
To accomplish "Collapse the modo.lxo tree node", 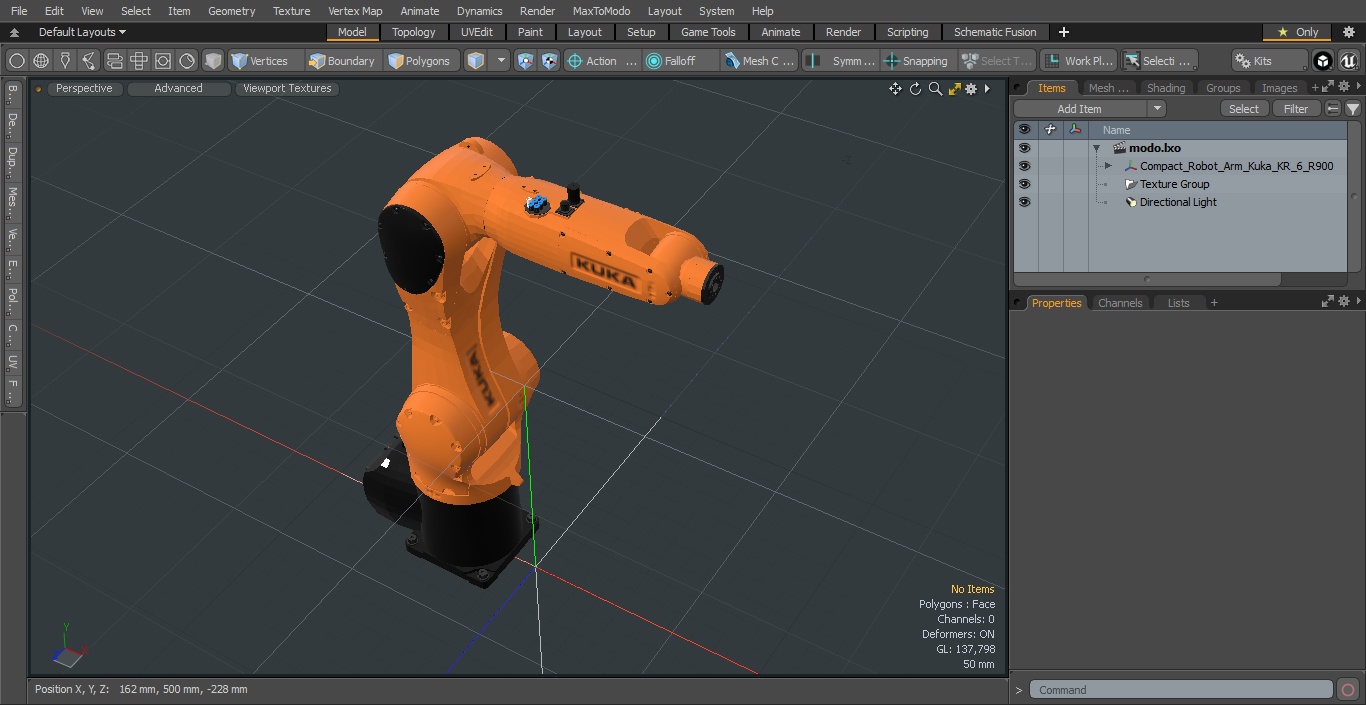I will [x=1096, y=148].
